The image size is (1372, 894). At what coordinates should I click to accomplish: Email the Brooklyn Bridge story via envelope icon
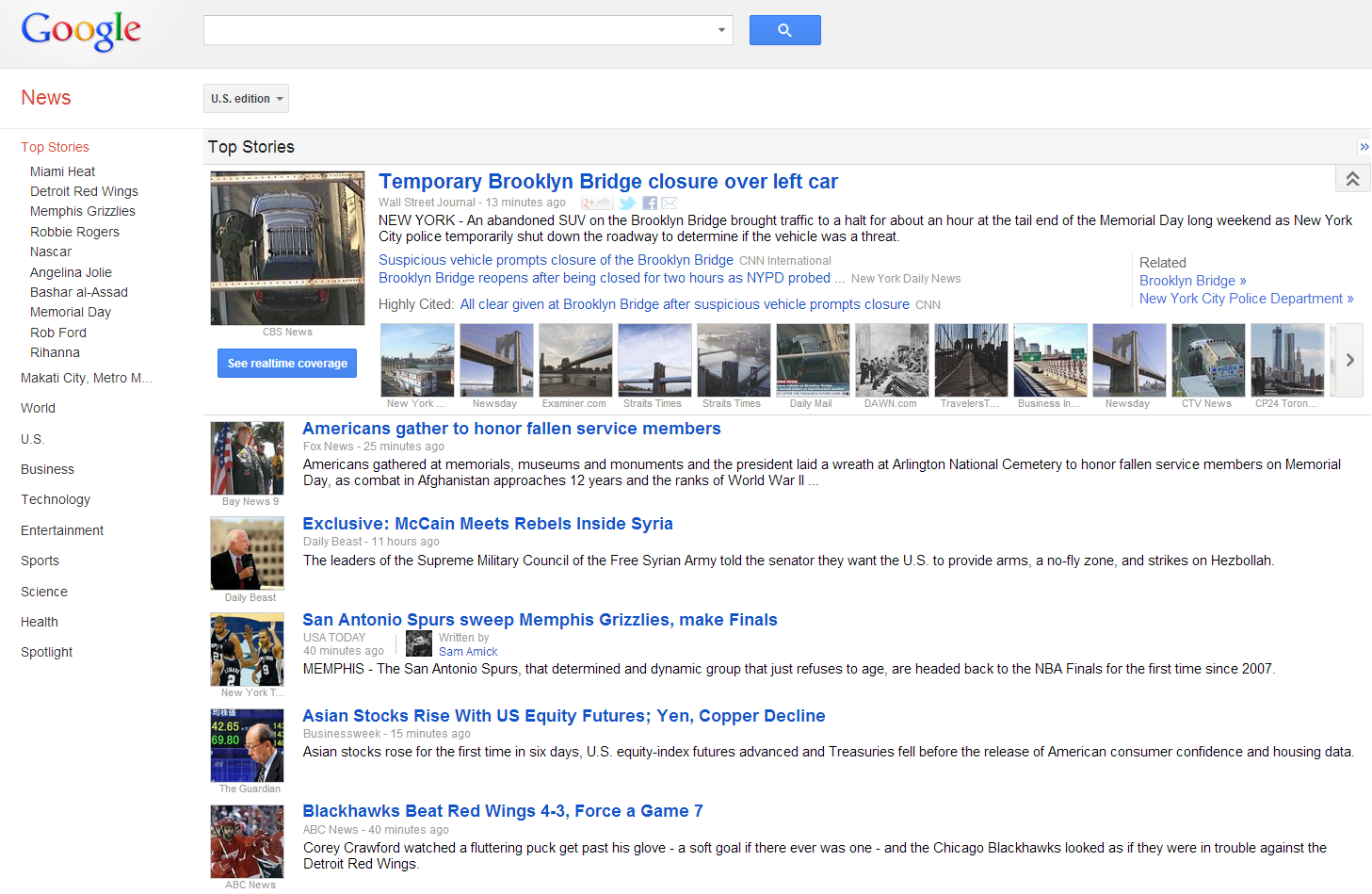pyautogui.click(x=670, y=203)
